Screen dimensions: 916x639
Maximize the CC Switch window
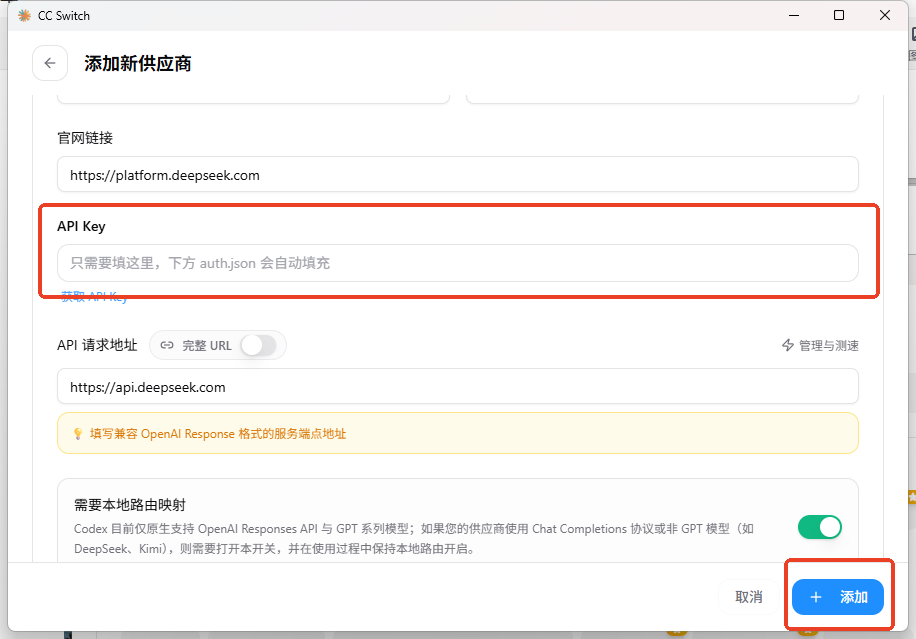[839, 15]
